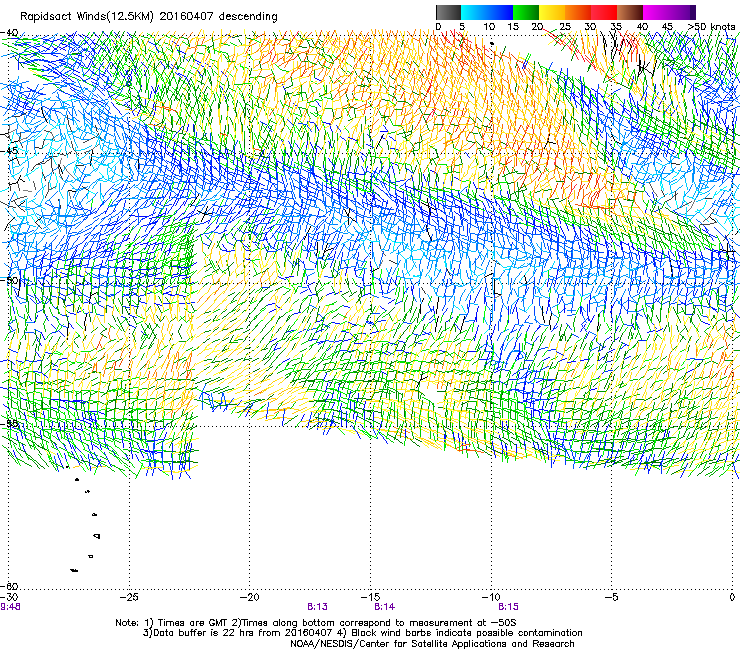
Task: Click the '-15' longitude axis label
Action: 370,598
